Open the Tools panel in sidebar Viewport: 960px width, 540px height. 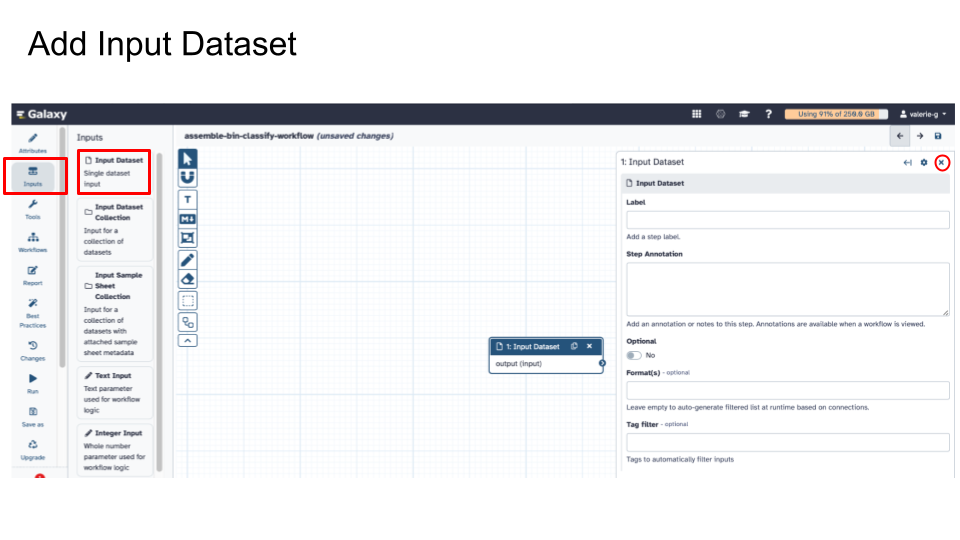pos(33,208)
